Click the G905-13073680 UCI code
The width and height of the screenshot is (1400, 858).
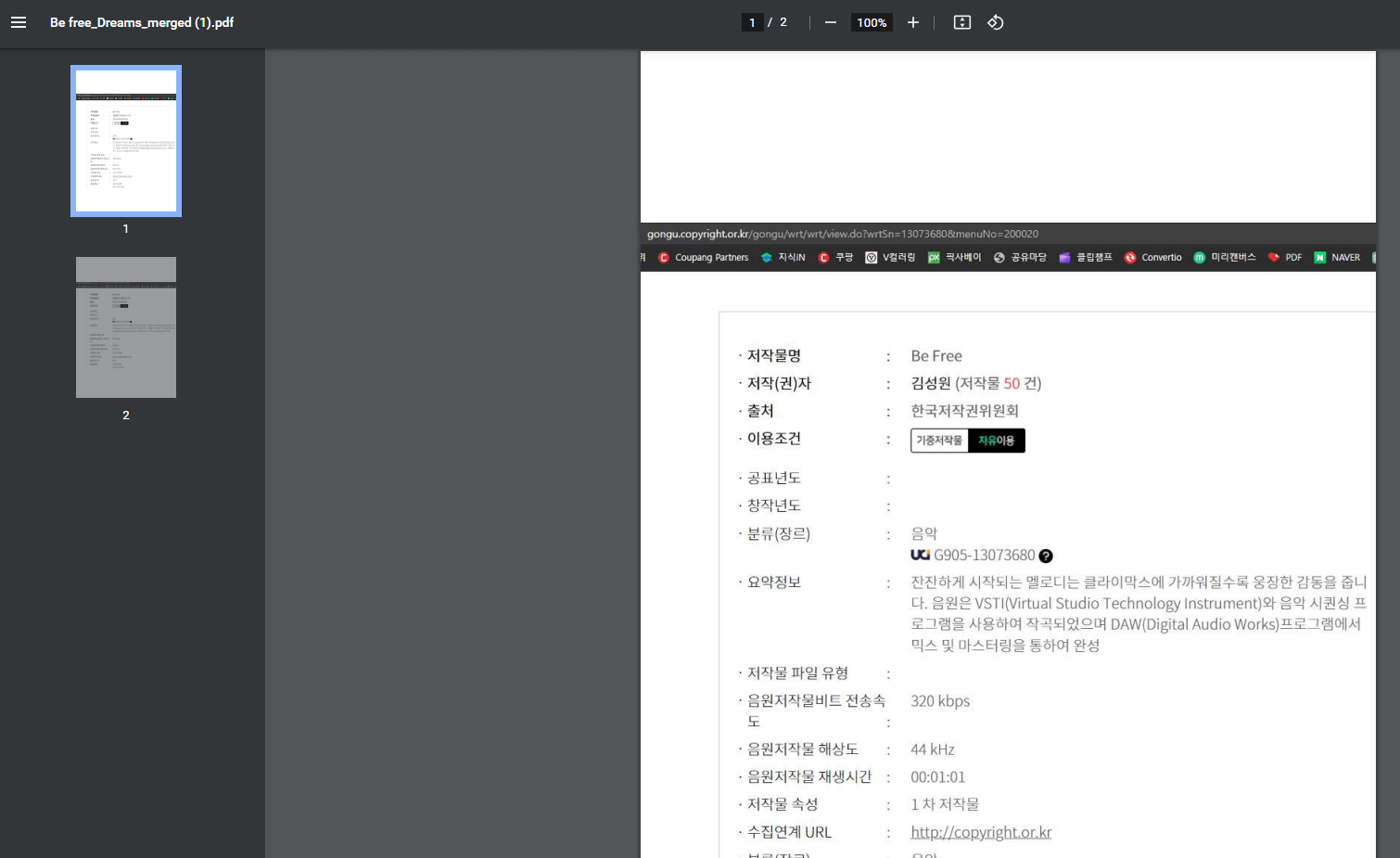pos(984,556)
